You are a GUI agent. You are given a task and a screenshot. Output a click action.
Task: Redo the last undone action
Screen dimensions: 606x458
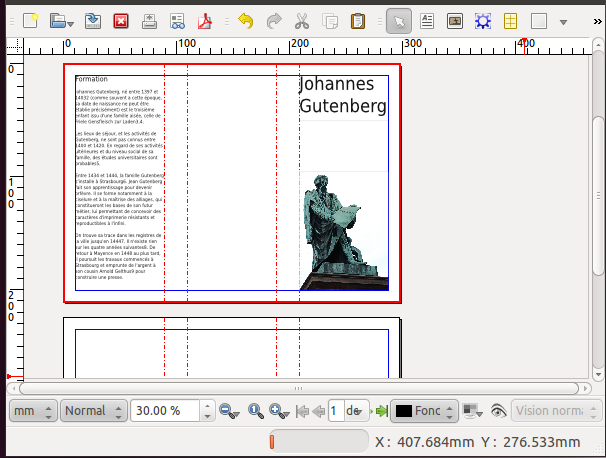(274, 21)
